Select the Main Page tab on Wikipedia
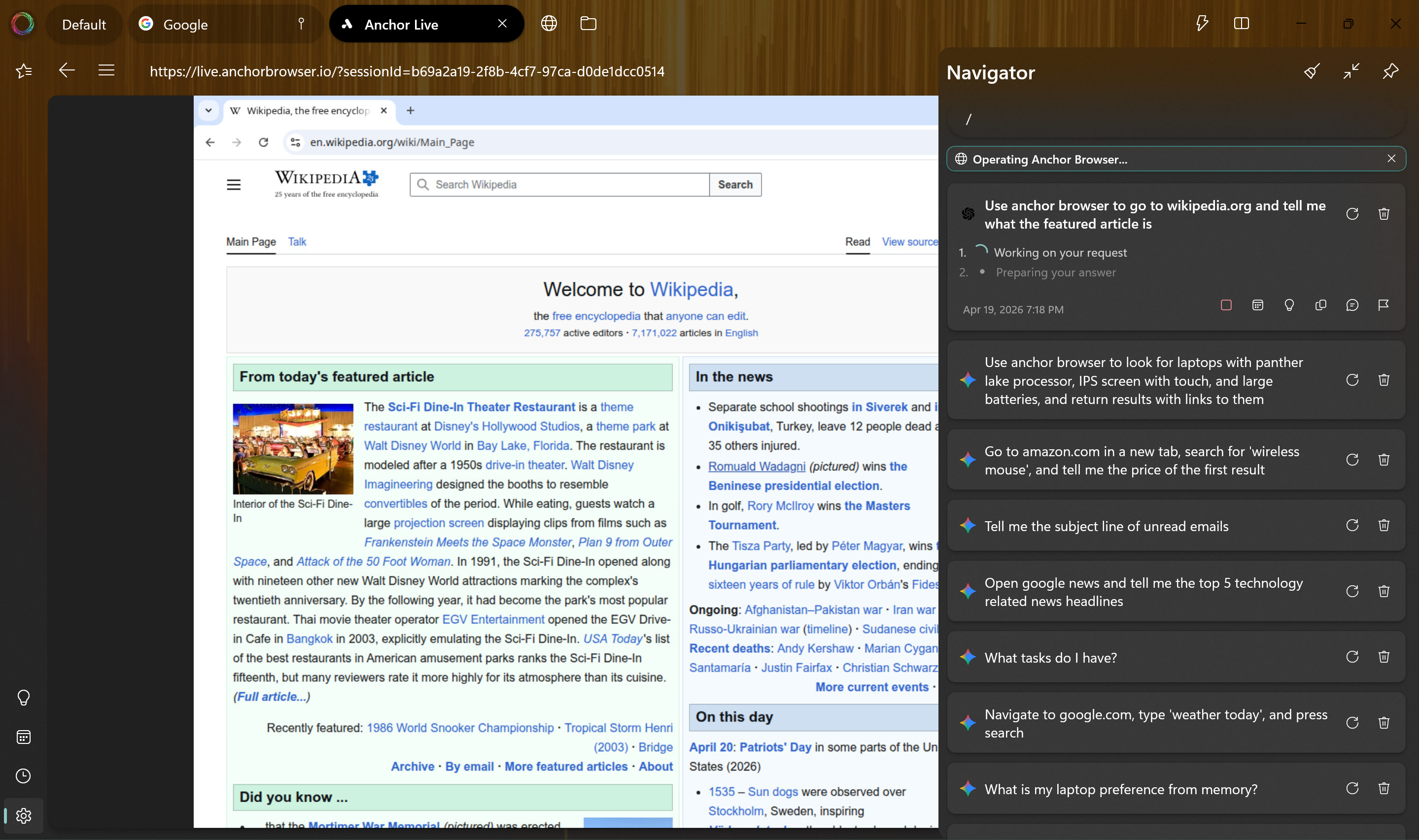 (251, 242)
